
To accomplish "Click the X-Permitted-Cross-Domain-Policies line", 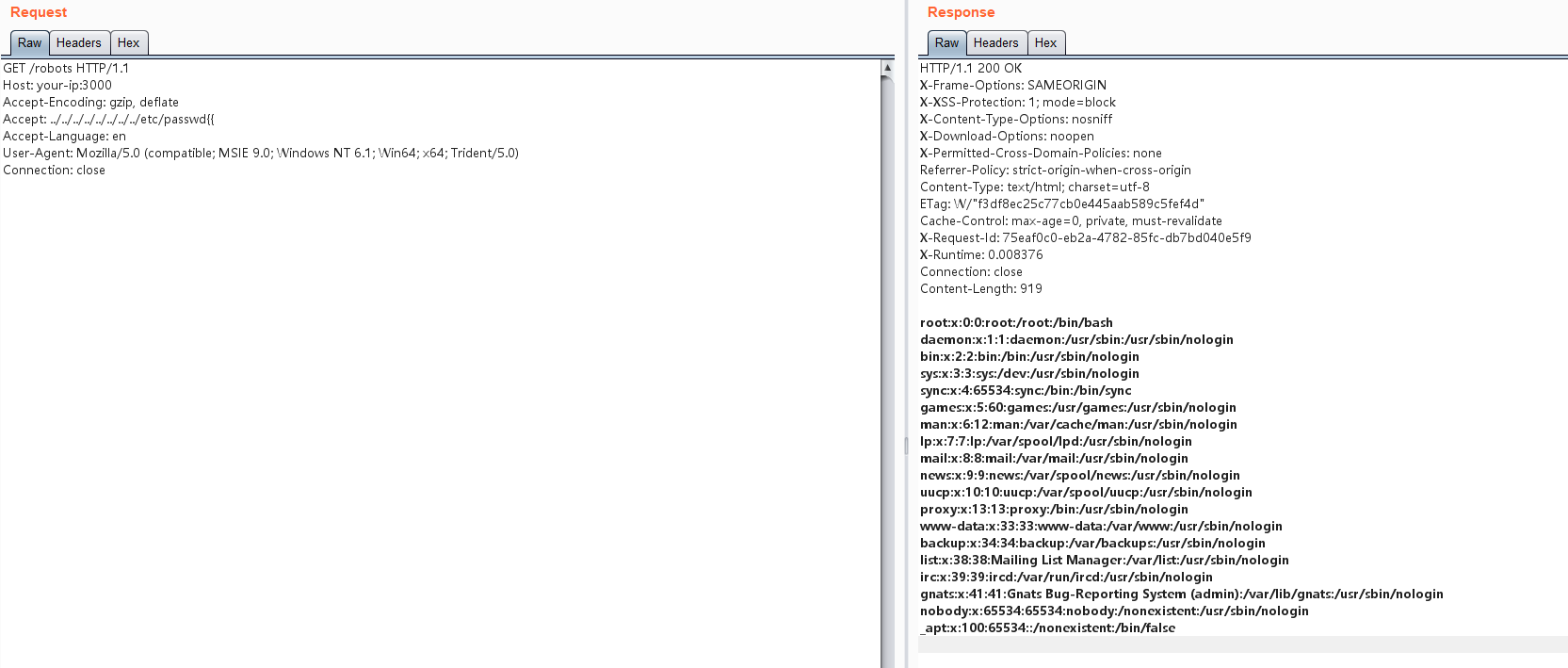I will pyautogui.click(x=1041, y=154).
